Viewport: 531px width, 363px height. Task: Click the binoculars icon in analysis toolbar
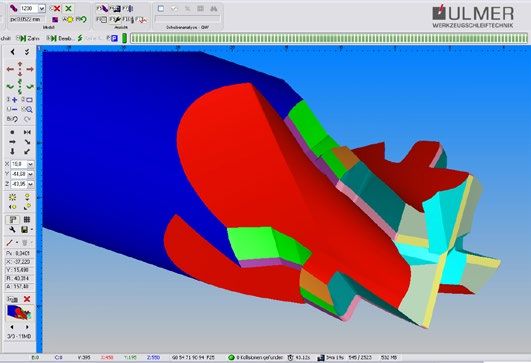pos(214,9)
